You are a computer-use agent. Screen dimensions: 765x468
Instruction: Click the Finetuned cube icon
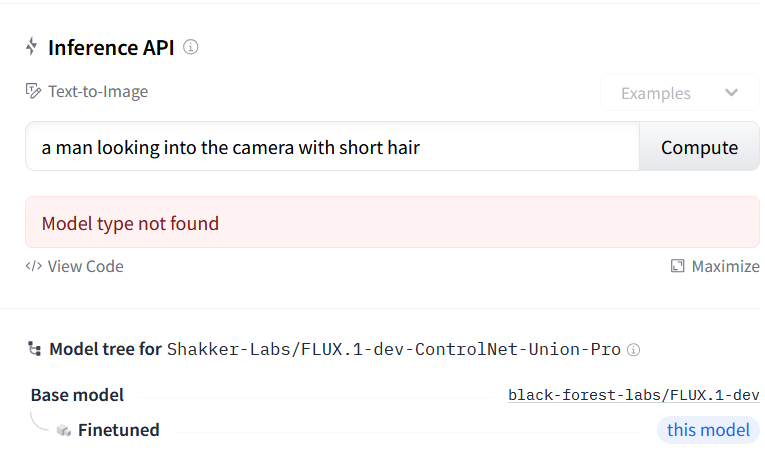[x=64, y=431]
